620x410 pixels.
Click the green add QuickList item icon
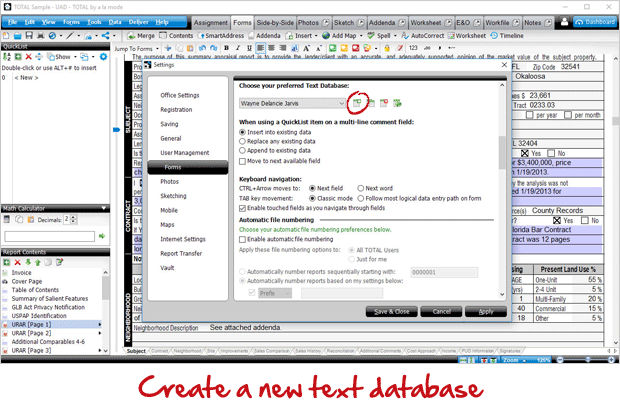[18, 57]
